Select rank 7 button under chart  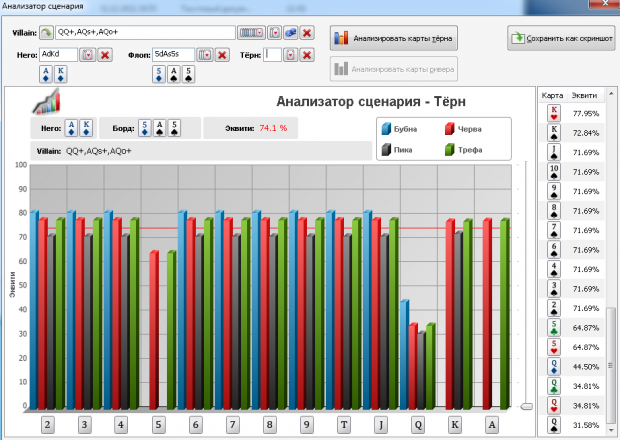pos(232,425)
